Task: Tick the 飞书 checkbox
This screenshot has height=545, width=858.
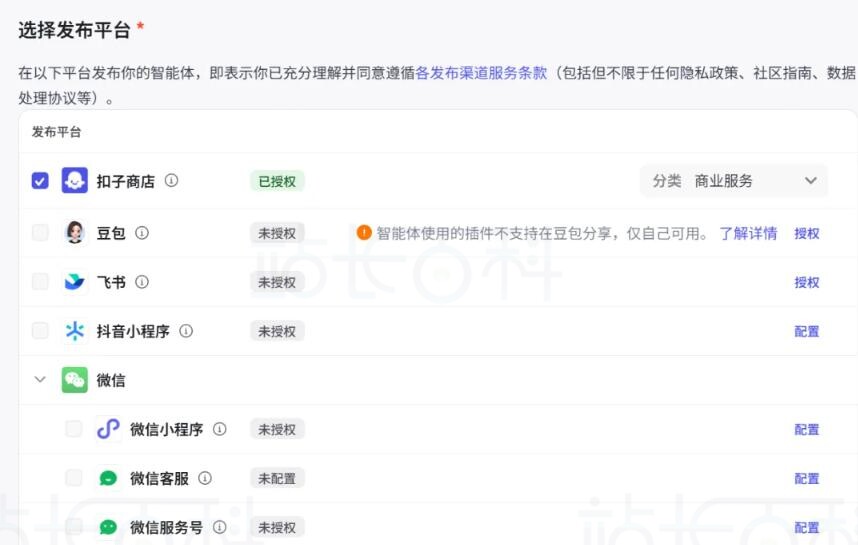Action: [x=40, y=282]
